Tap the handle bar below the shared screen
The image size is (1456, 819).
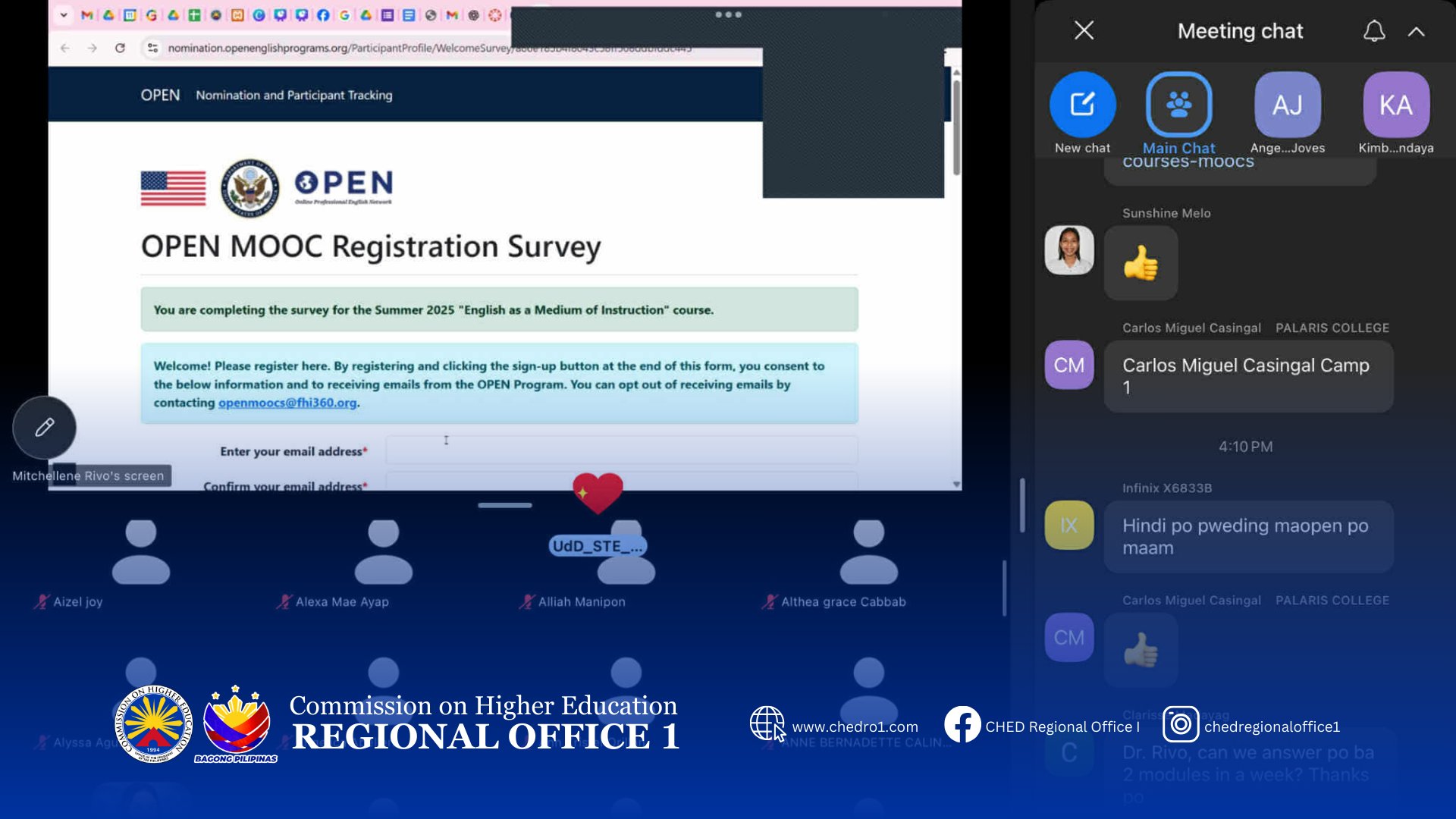(505, 505)
